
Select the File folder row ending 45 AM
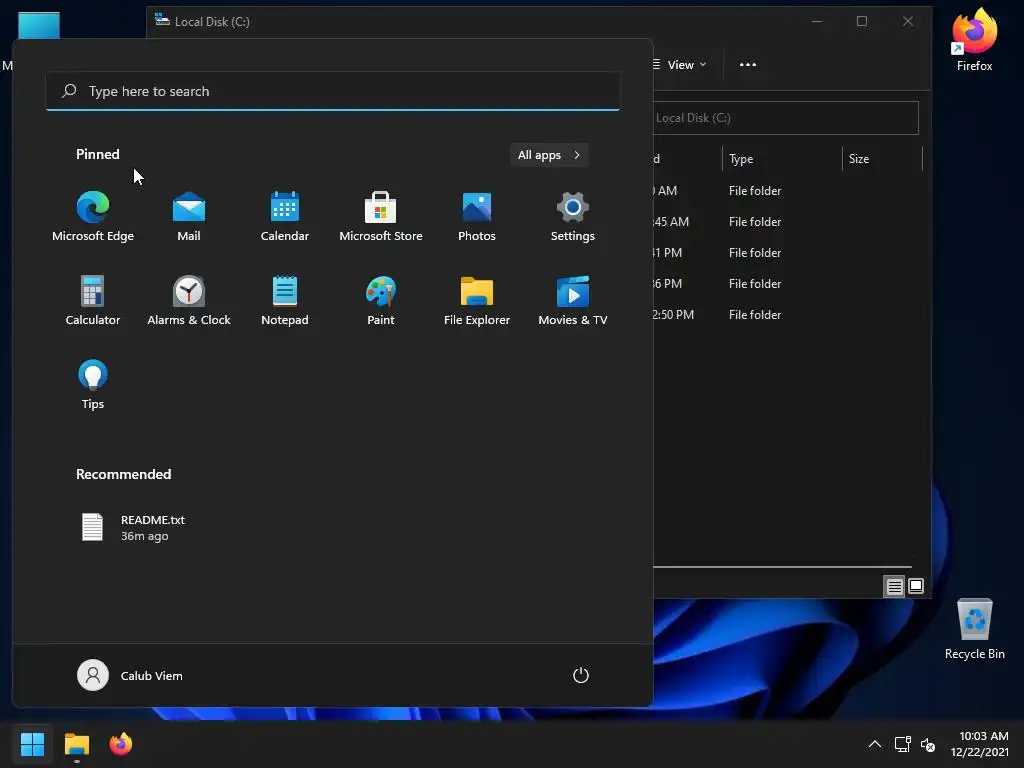787,222
